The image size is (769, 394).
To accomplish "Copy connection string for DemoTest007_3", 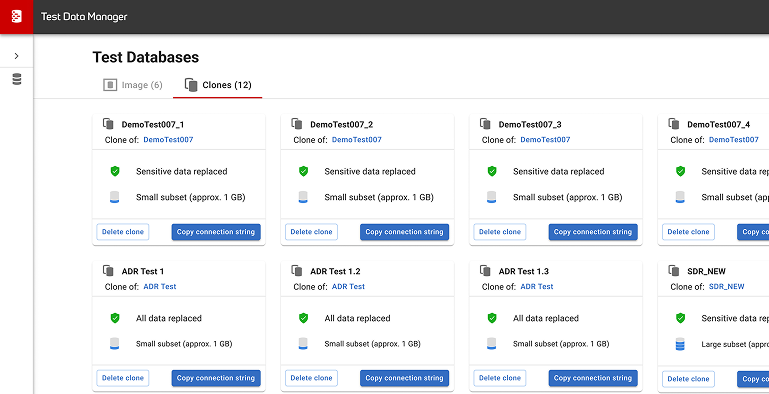I will (593, 232).
